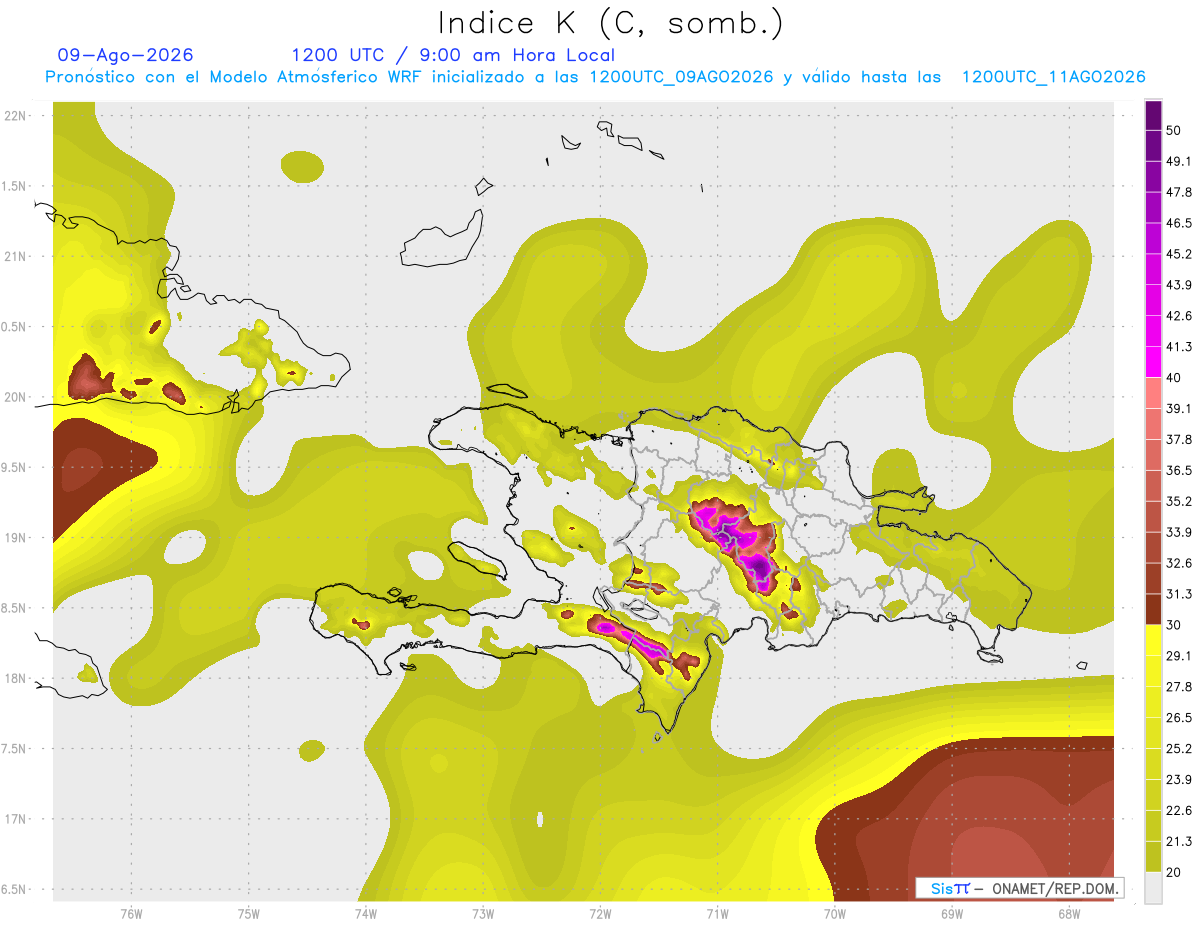Click the "33.9" value on the color scale
Screen dimensions: 1200x927
click(1179, 532)
